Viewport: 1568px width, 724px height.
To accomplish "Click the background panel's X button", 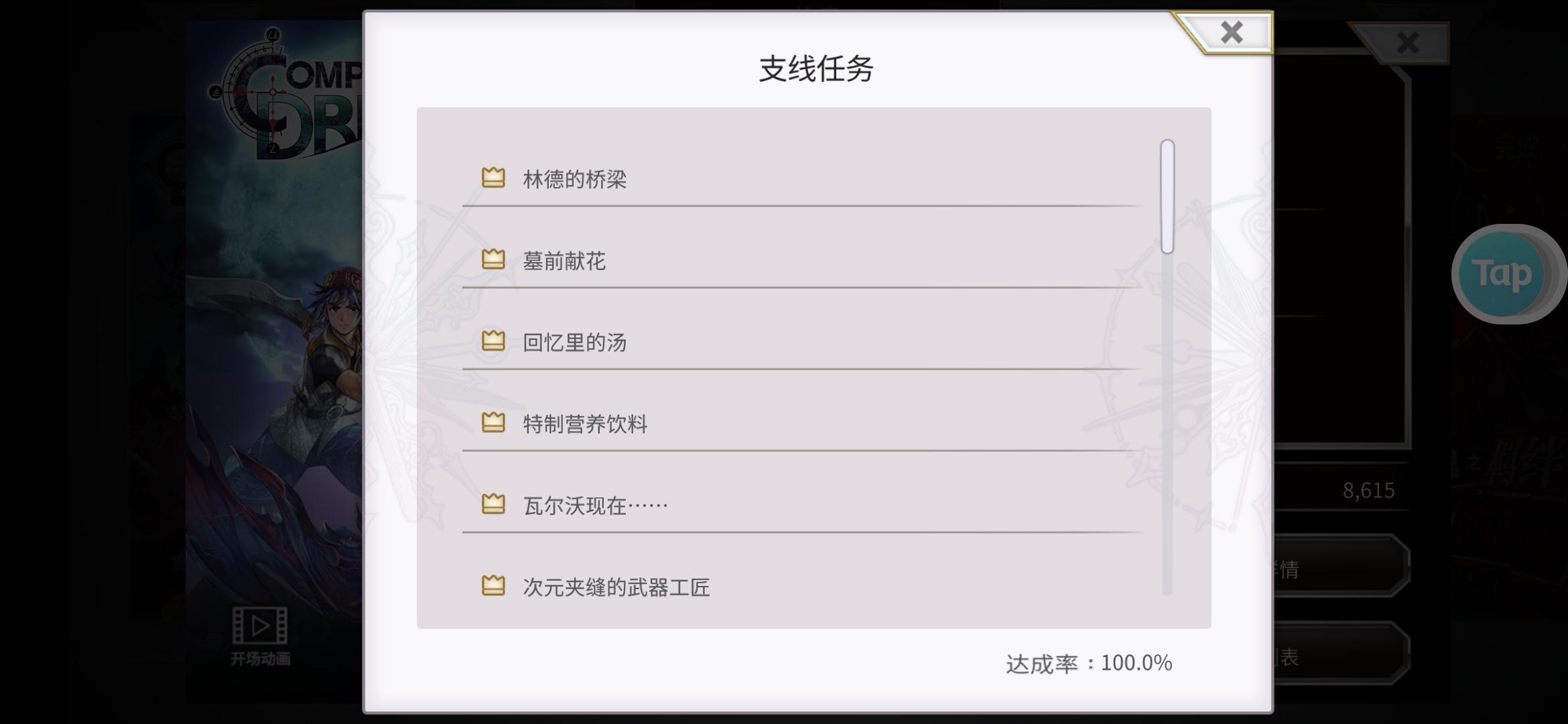I will click(1407, 44).
